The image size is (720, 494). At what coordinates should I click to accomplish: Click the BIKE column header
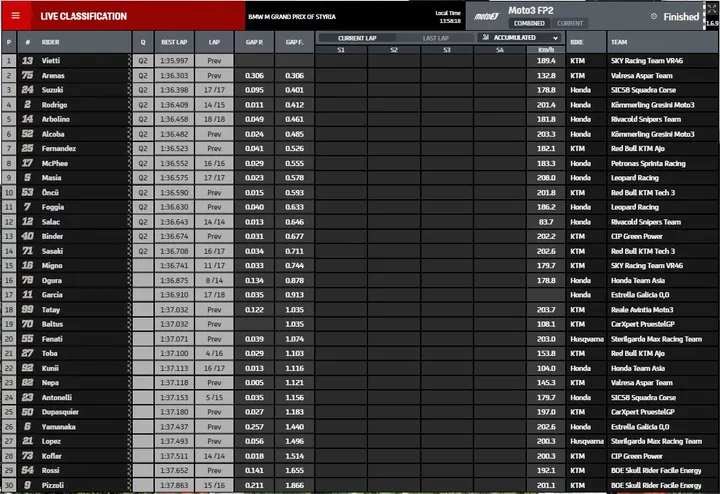click(x=577, y=42)
